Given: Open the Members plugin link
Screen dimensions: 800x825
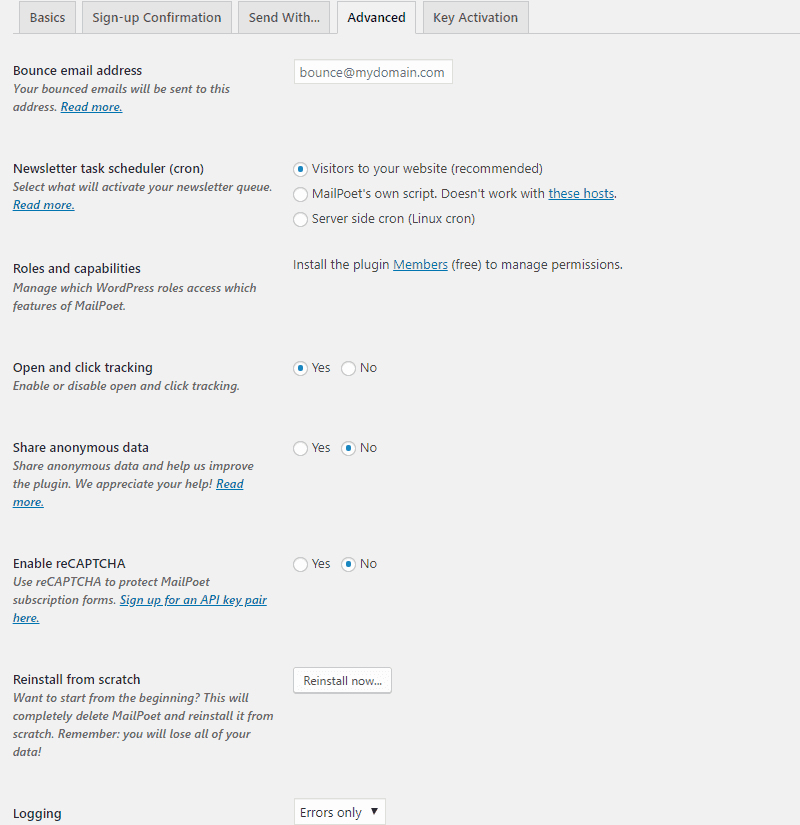Looking at the screenshot, I should 420,265.
